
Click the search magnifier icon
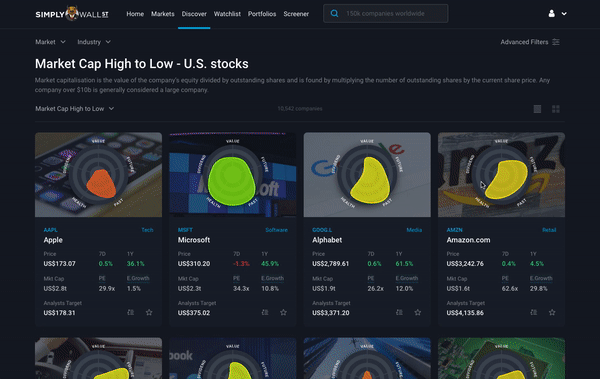334,13
